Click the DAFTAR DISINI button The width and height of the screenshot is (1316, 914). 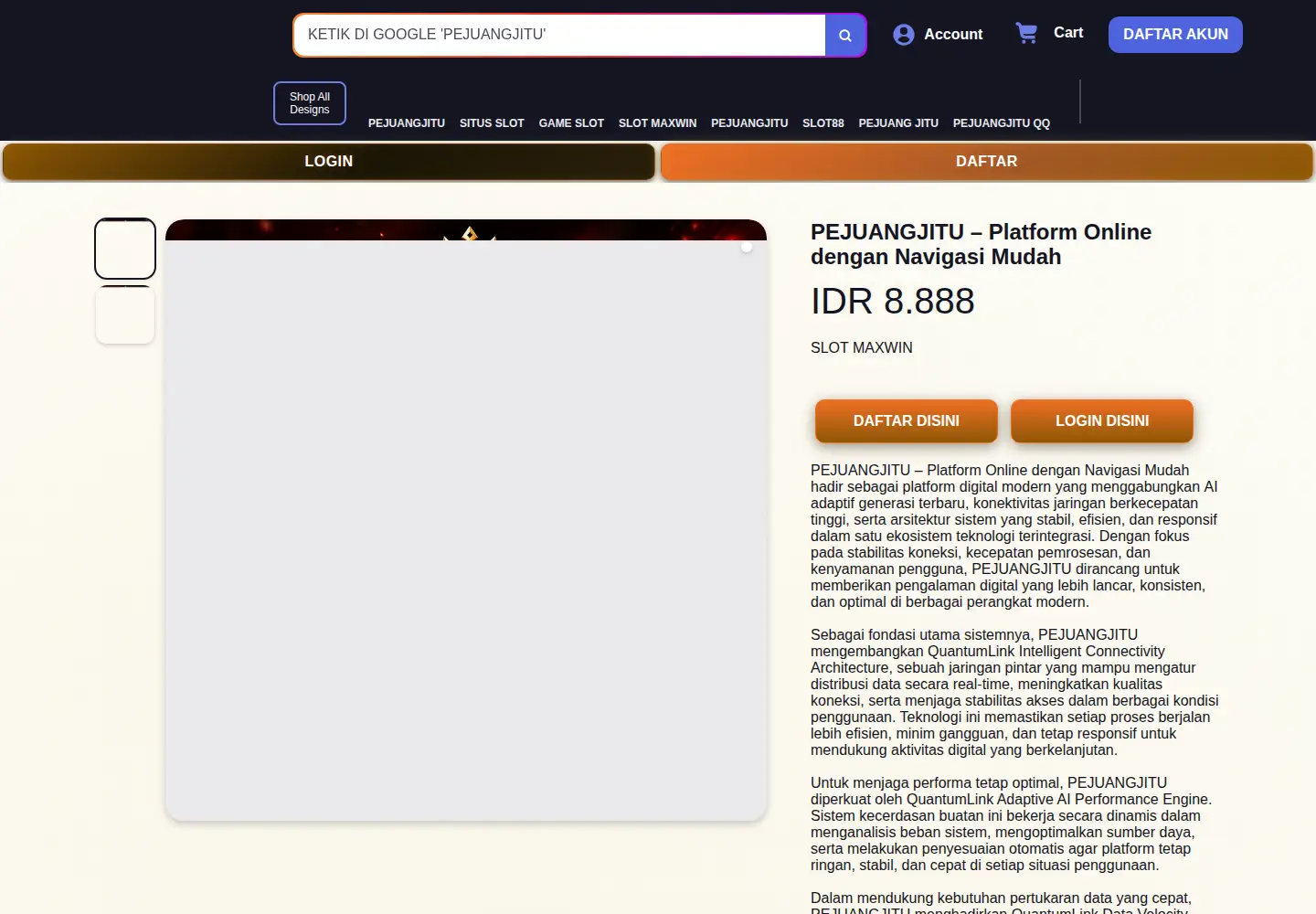907,421
